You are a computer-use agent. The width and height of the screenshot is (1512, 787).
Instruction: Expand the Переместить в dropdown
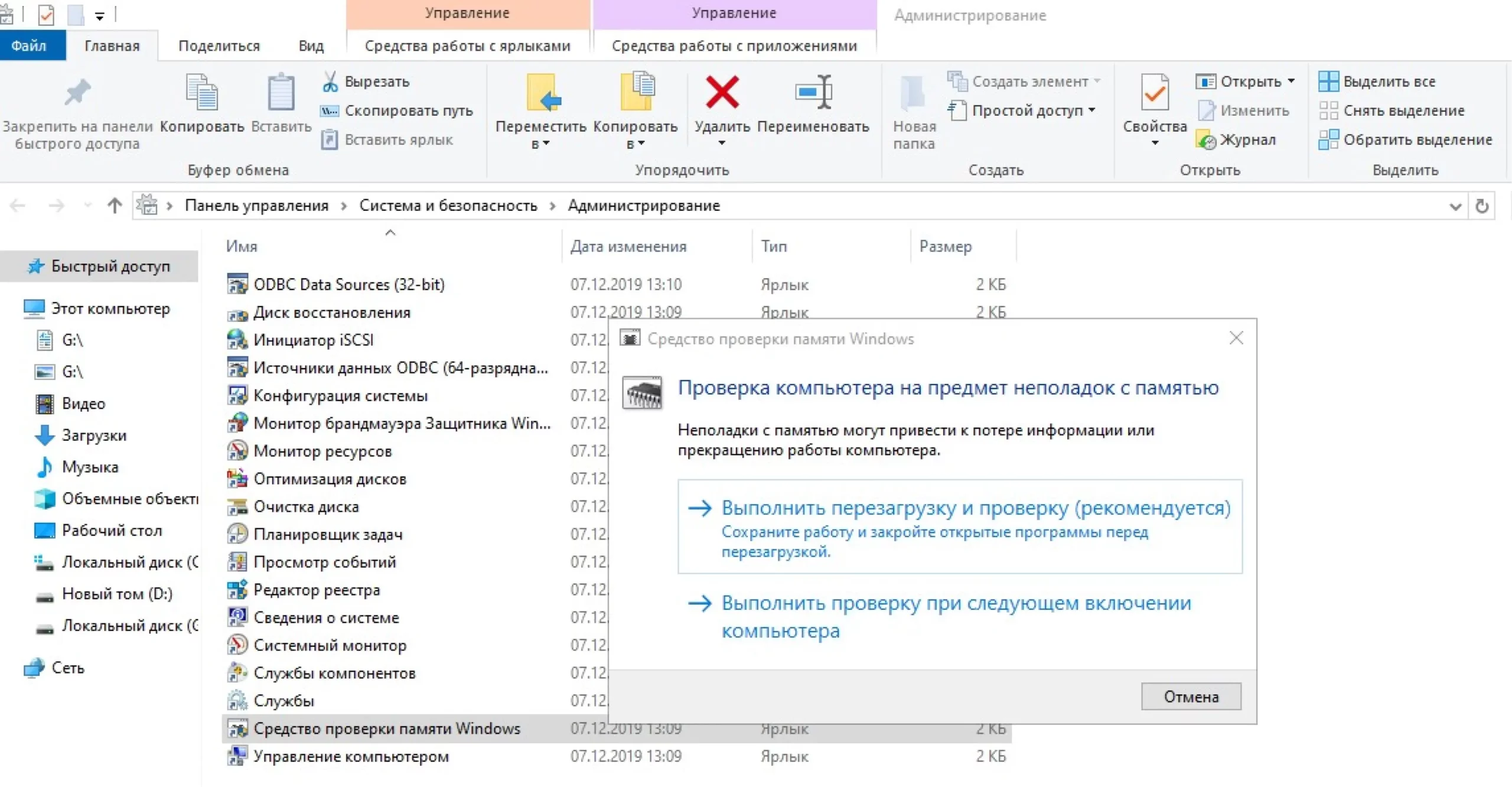pyautogui.click(x=540, y=144)
